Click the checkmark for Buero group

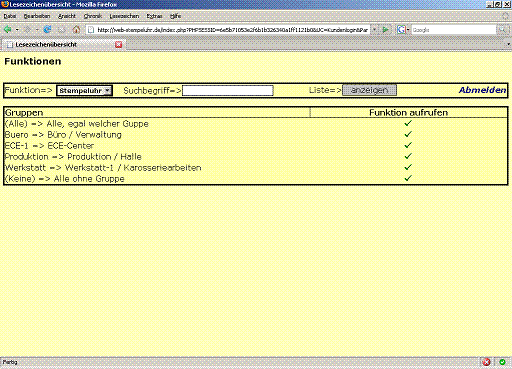[408, 134]
